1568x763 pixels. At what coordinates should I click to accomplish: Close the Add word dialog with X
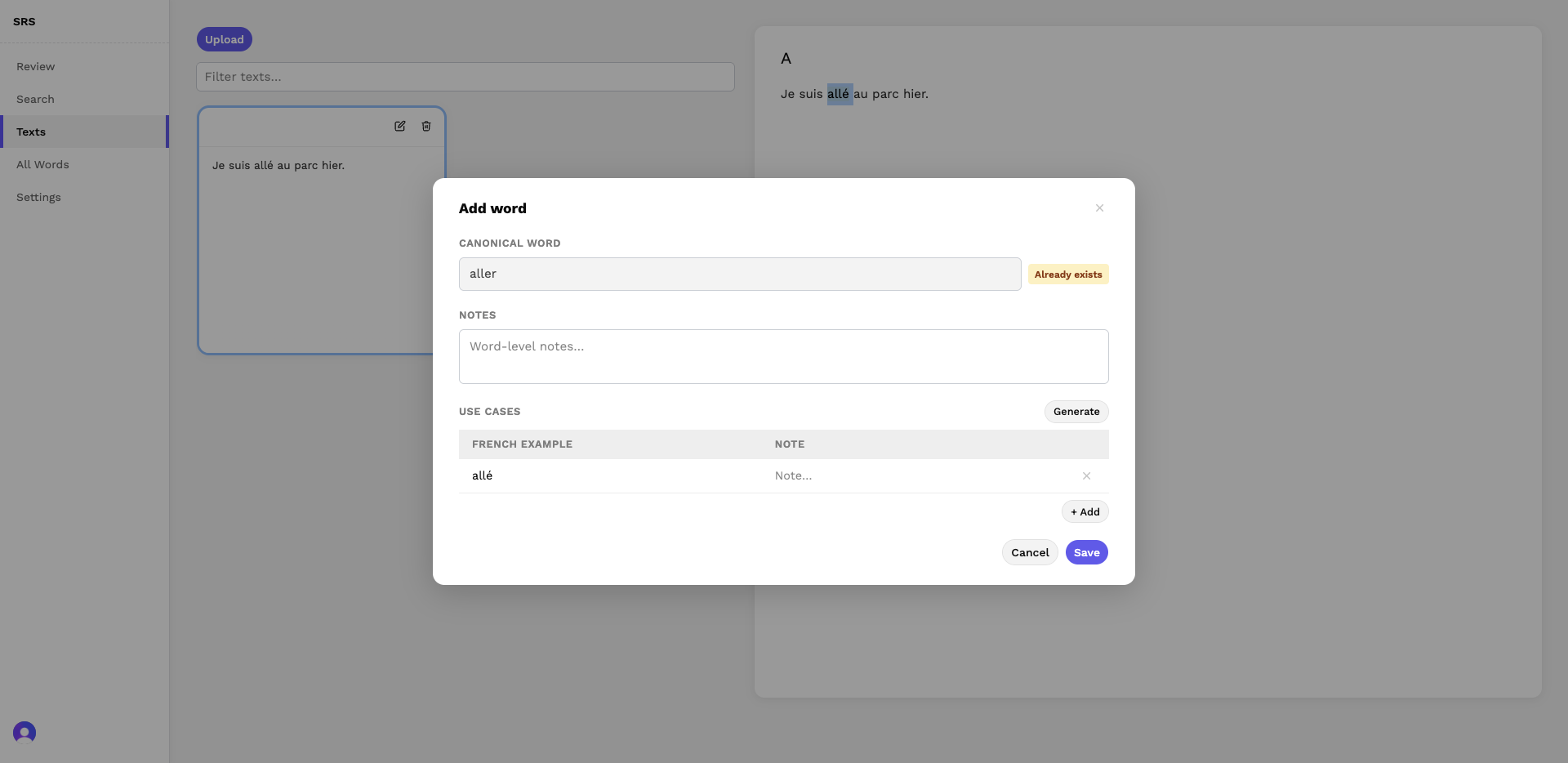1100,208
